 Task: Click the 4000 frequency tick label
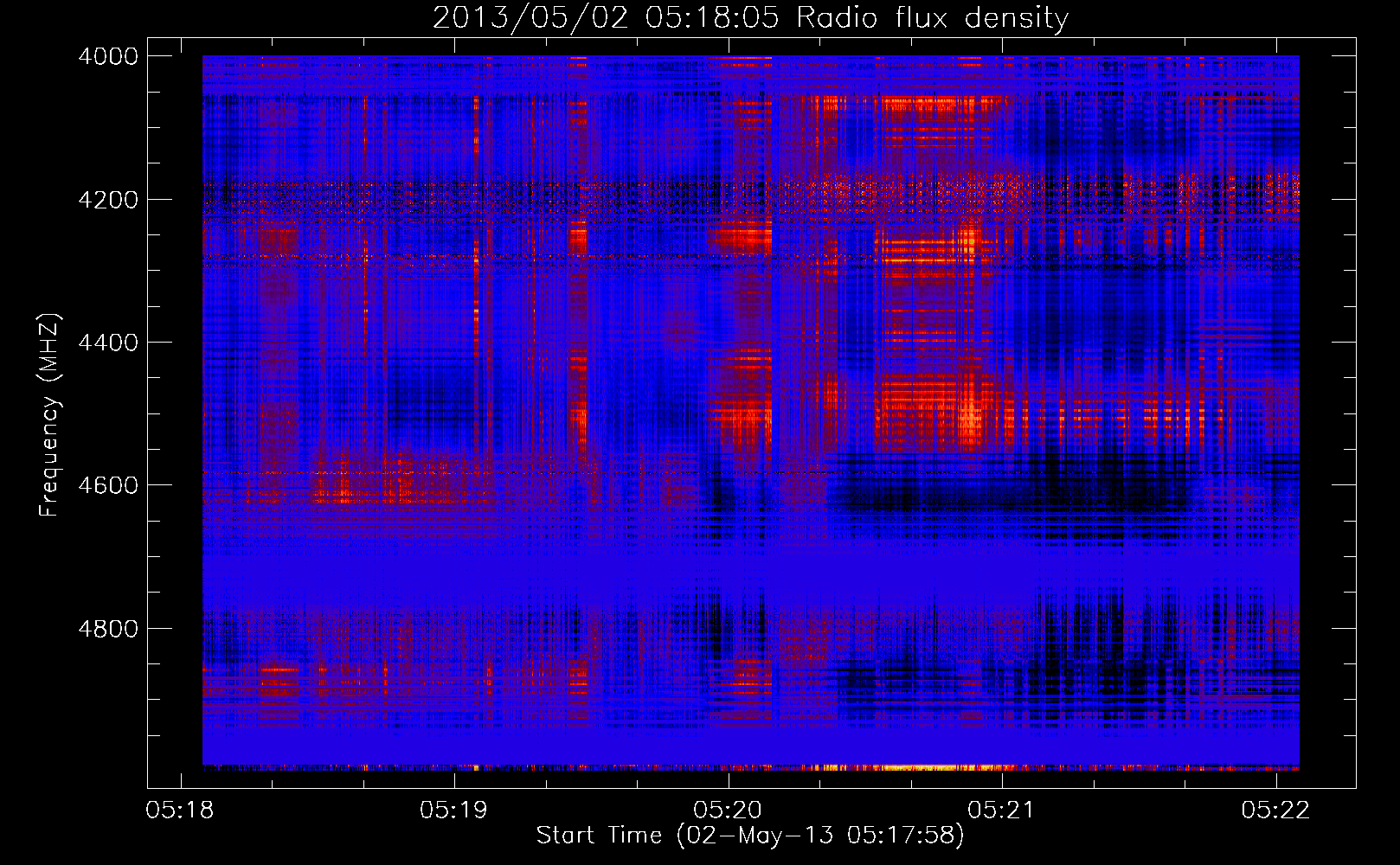[x=108, y=56]
